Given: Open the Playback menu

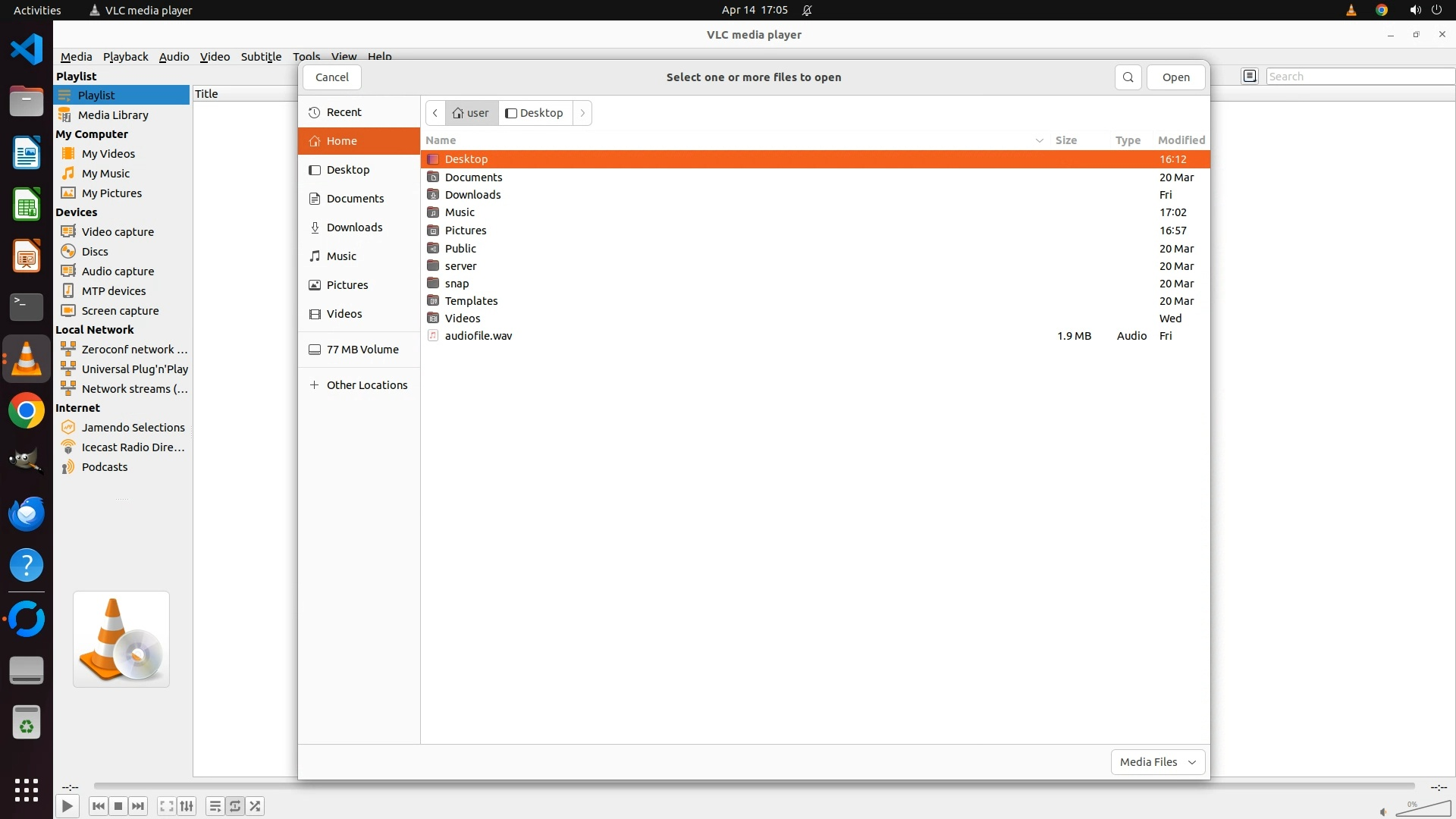Looking at the screenshot, I should coord(125,56).
